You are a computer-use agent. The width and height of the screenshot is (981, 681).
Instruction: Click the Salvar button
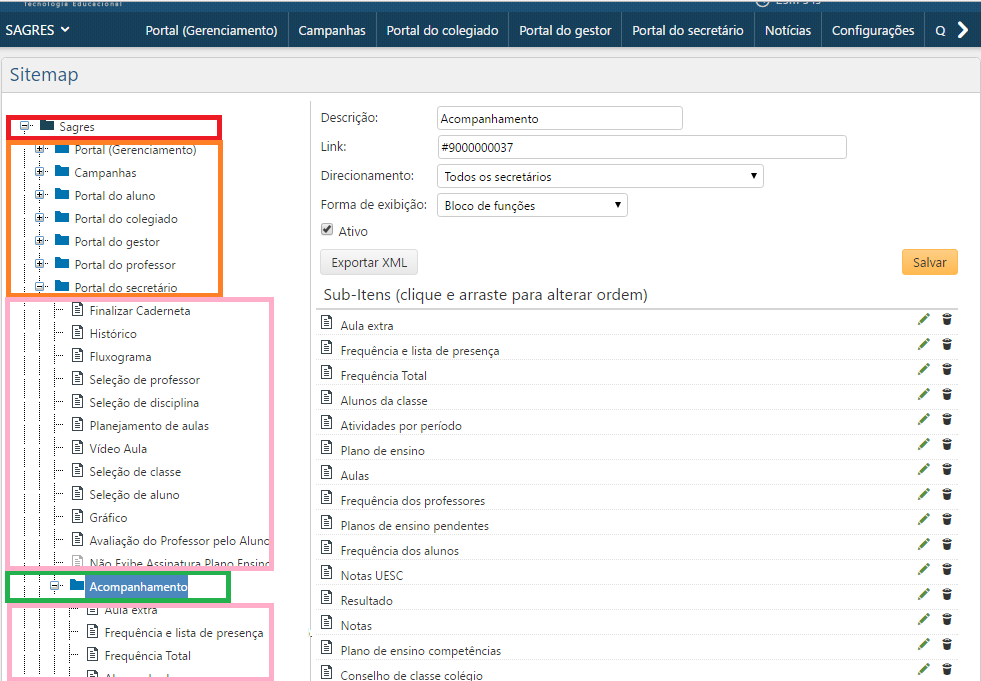[928, 261]
